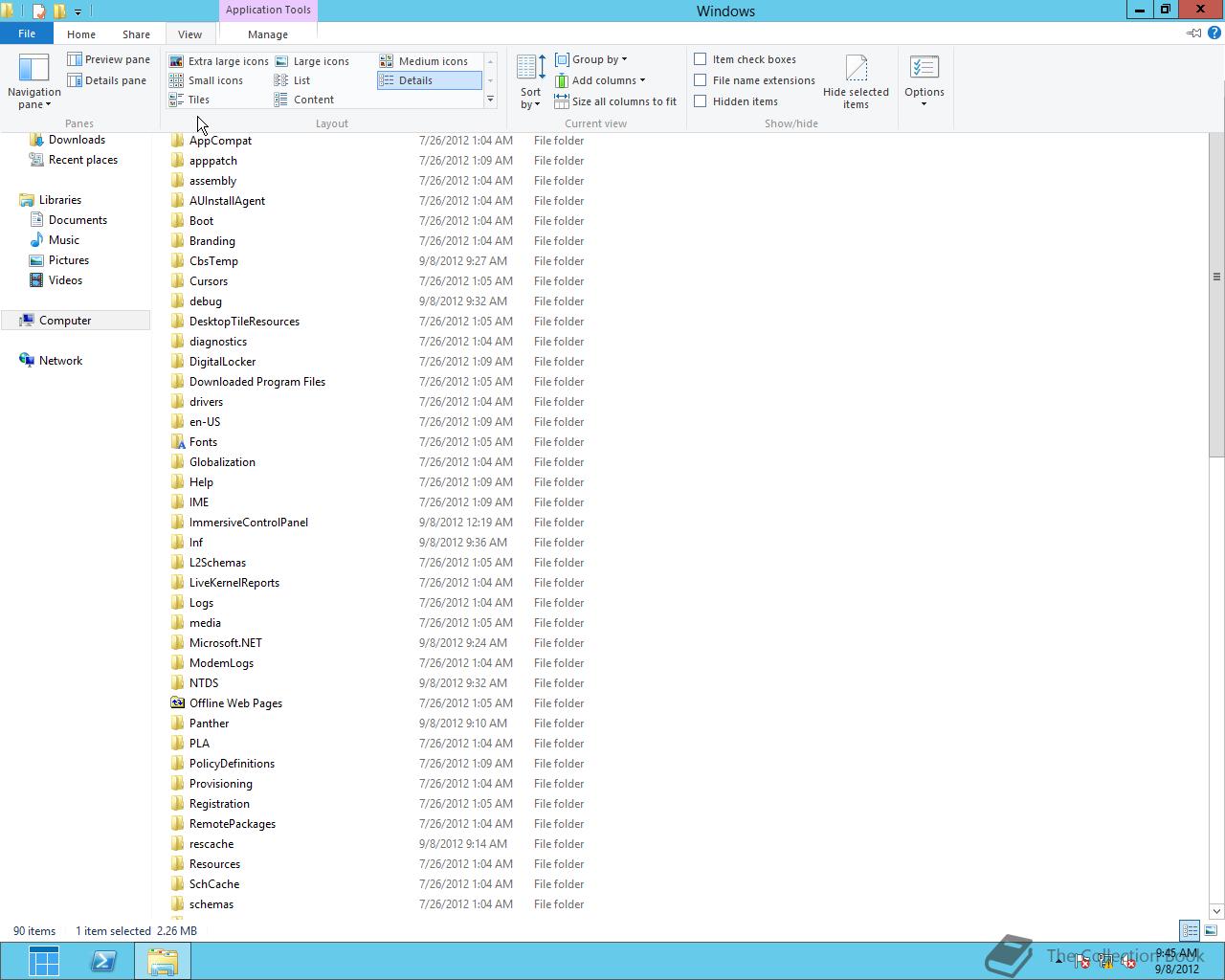Screen dimensions: 1225x980
Task: Open Server Manager from the taskbar
Action: 44,961
